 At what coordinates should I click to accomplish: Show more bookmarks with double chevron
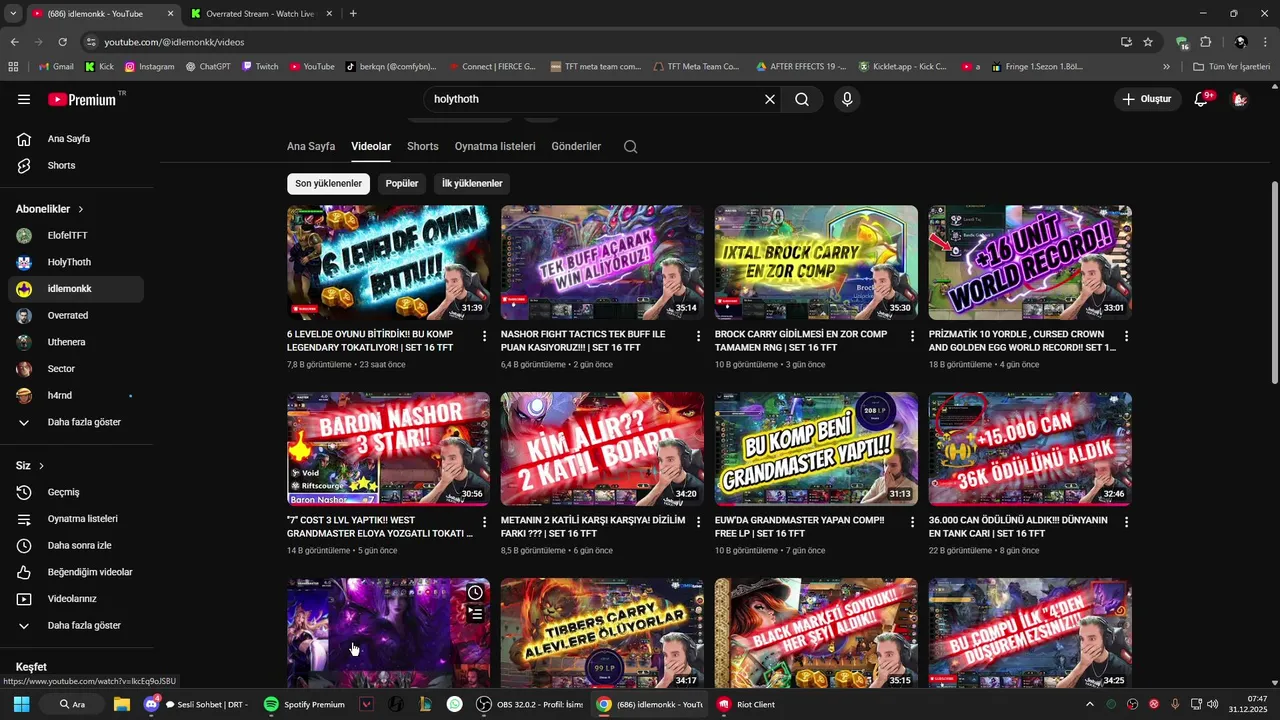tap(1166, 67)
